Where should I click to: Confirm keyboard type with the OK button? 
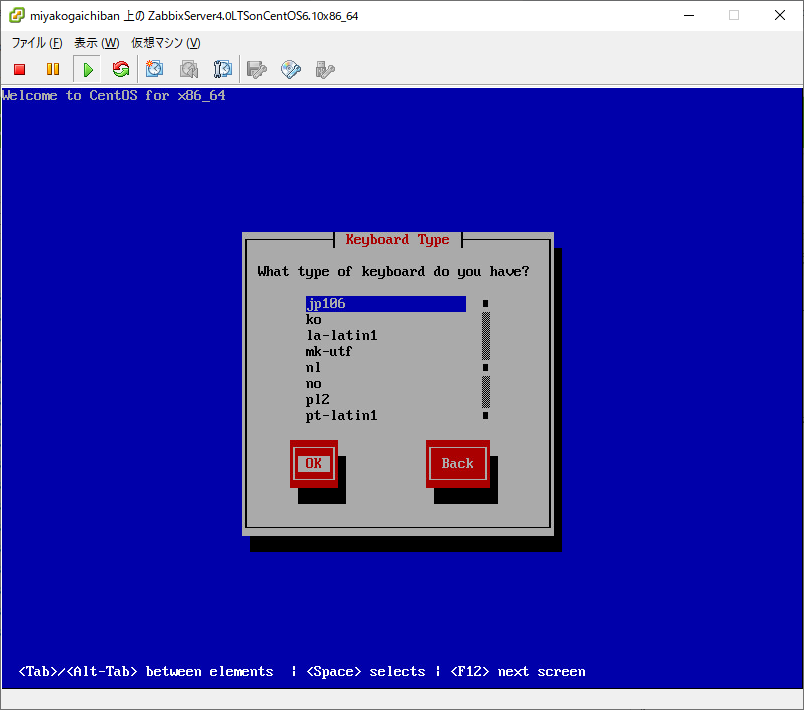coord(314,463)
